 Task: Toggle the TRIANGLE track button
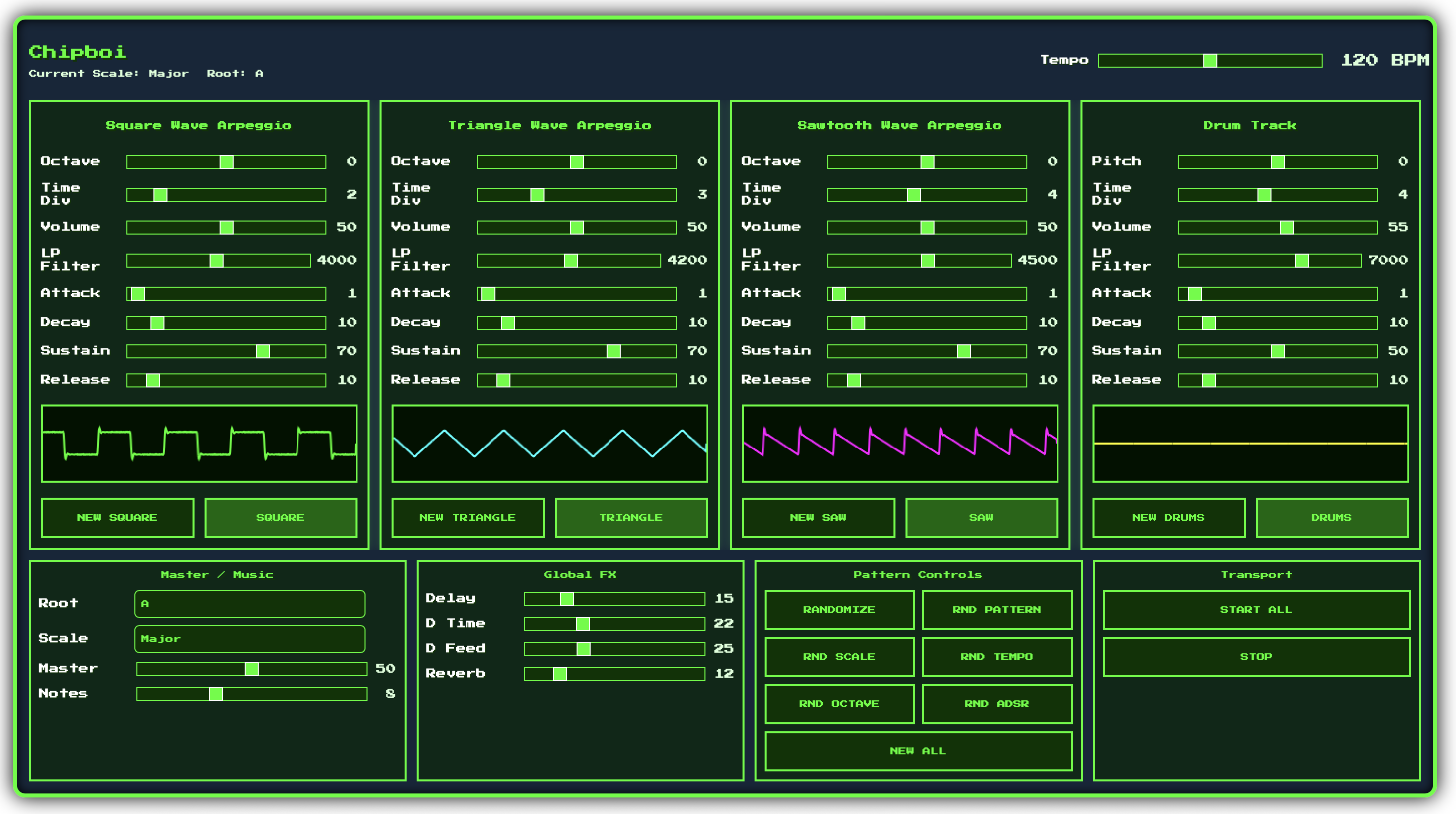631,517
